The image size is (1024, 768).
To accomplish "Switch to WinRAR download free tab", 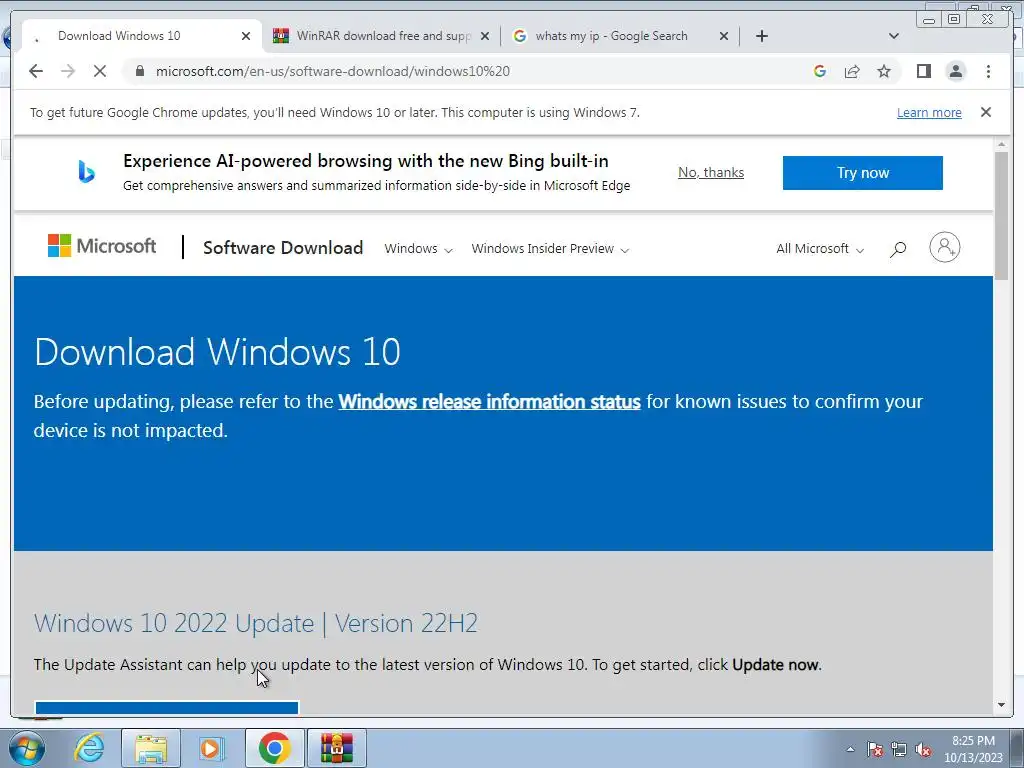I will (381, 36).
